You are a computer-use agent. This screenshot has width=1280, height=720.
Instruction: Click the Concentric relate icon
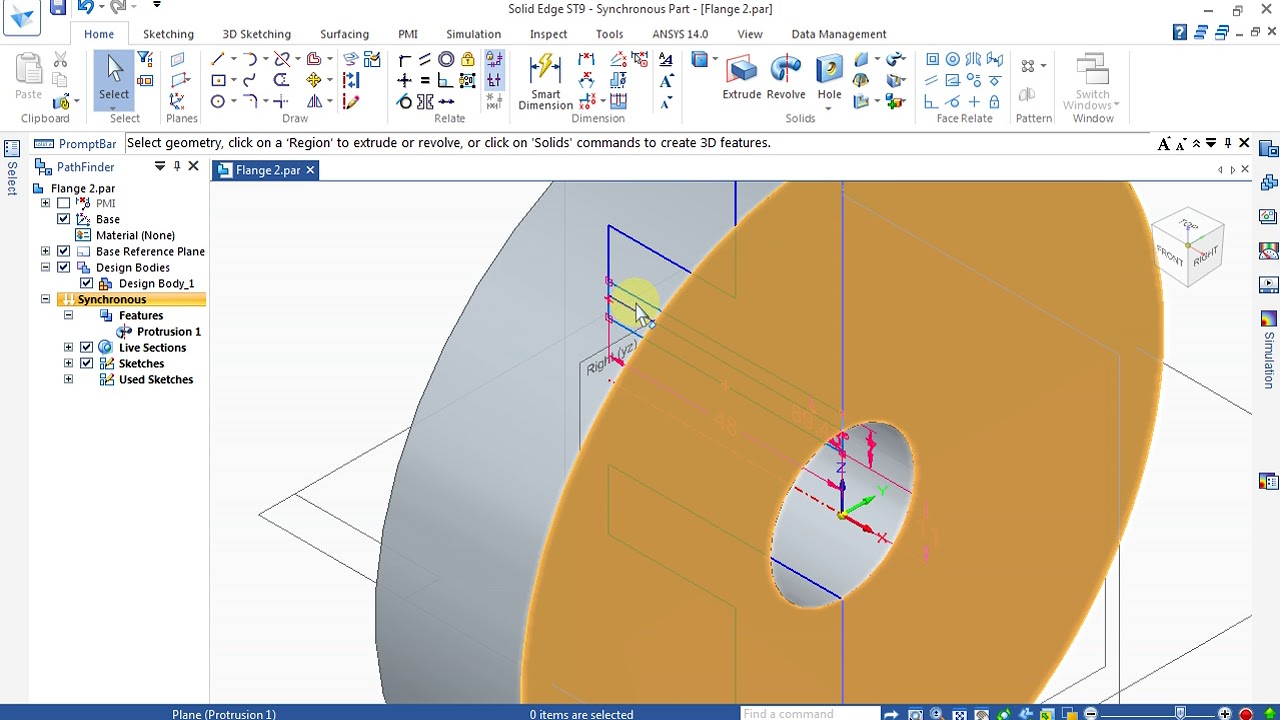[x=446, y=60]
